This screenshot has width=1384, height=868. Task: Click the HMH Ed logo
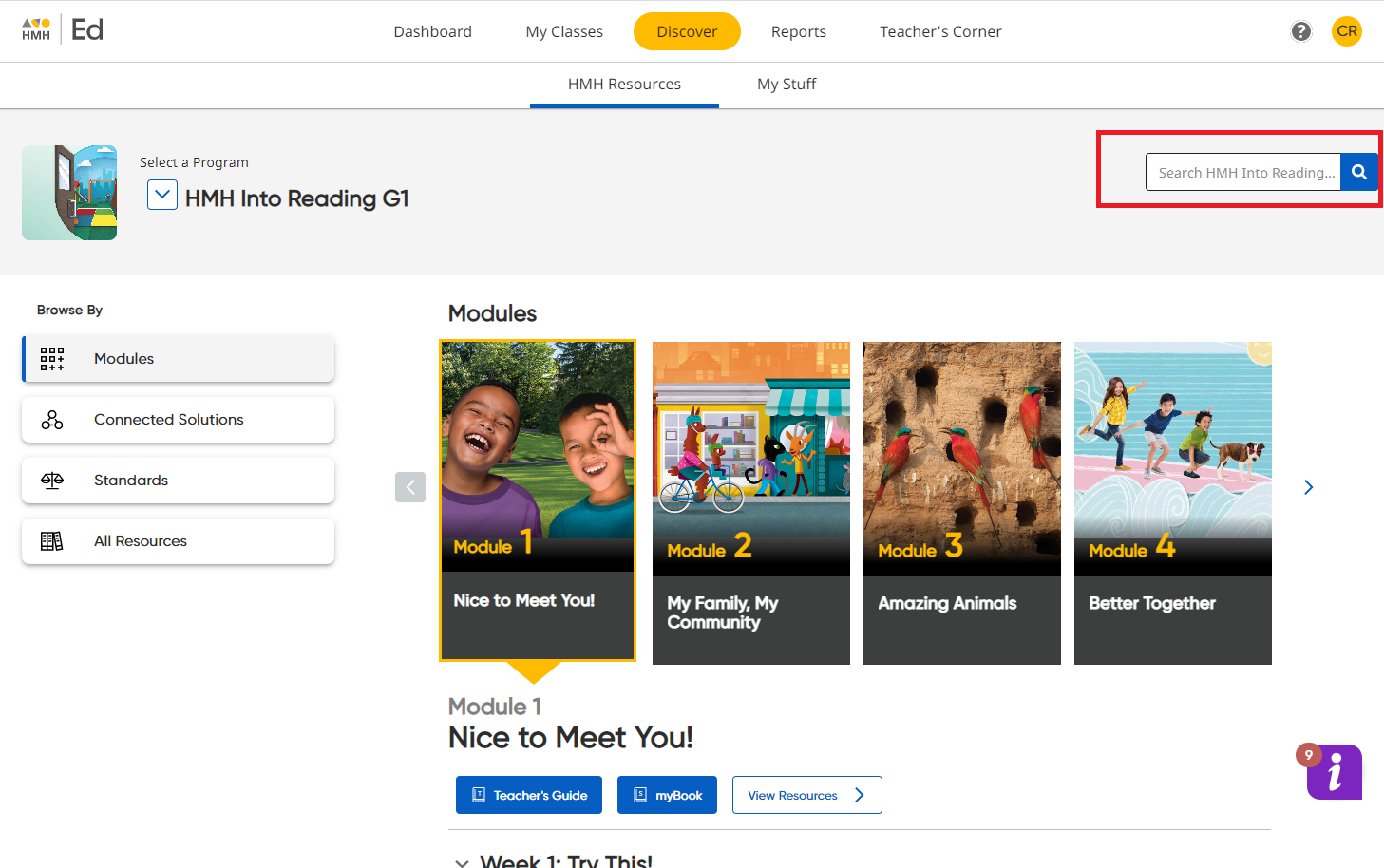59,29
